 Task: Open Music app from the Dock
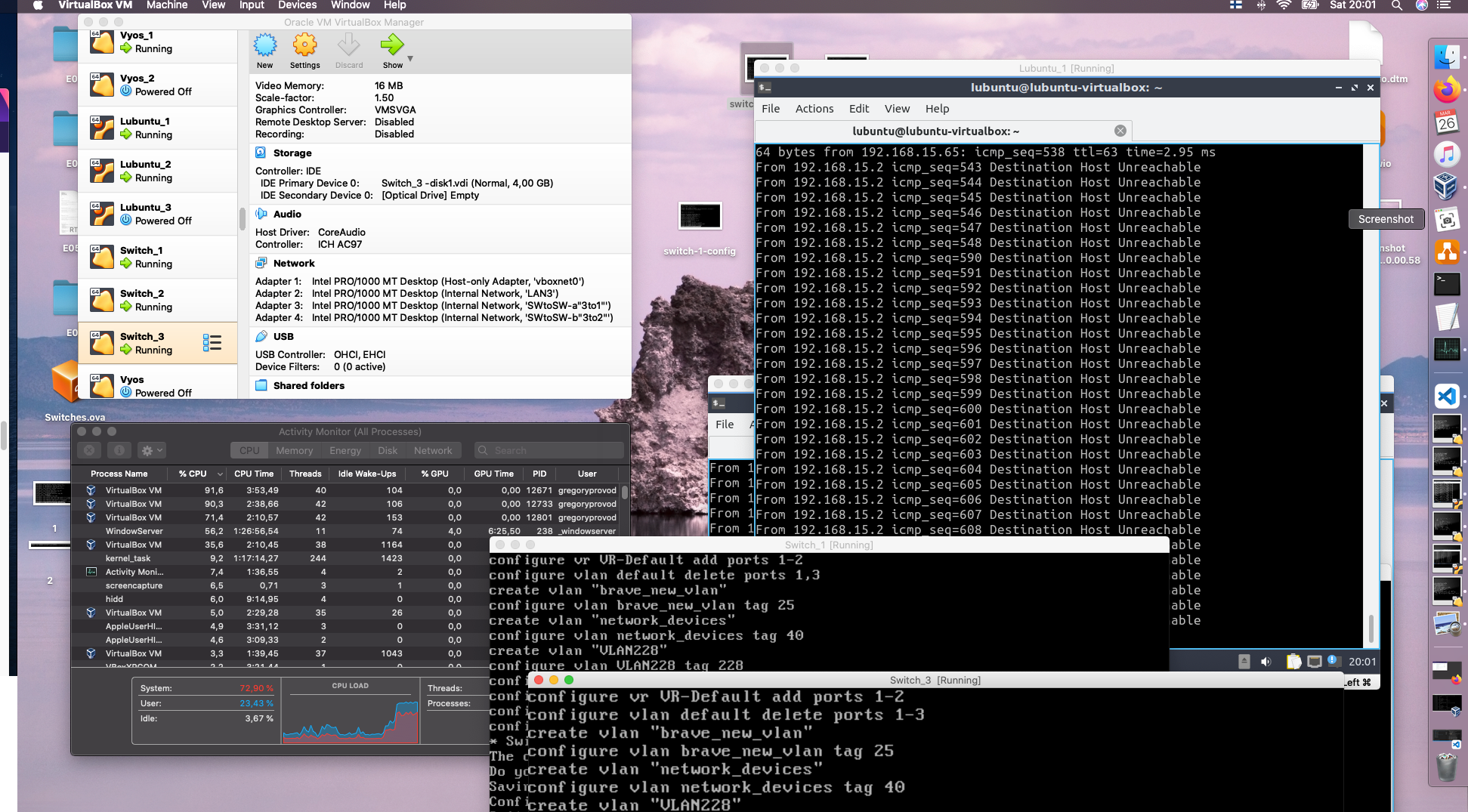pyautogui.click(x=1447, y=155)
